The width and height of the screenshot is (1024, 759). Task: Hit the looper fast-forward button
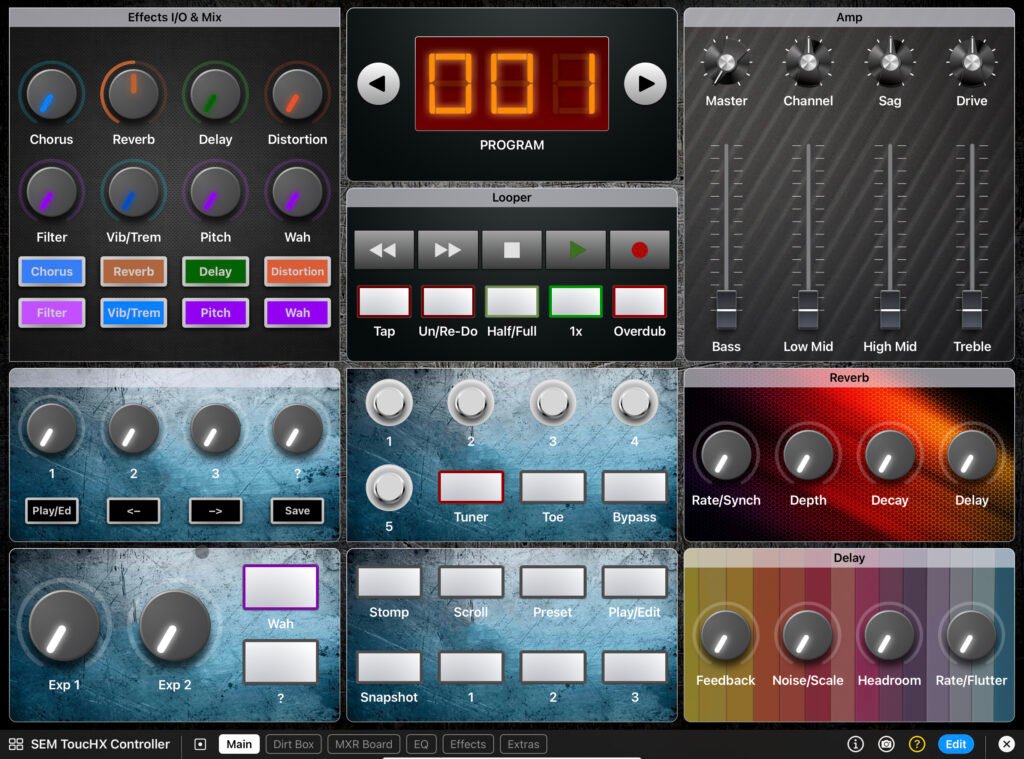[447, 250]
